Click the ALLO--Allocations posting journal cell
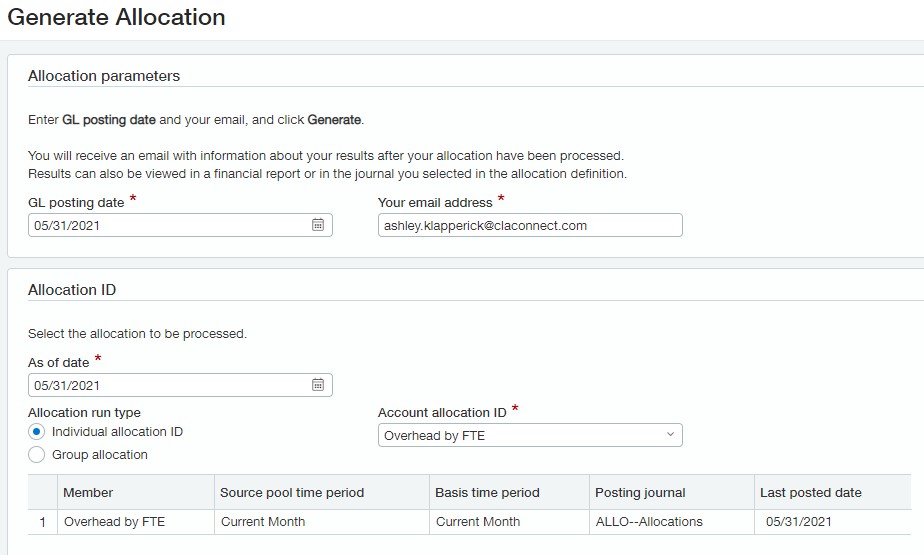The height and width of the screenshot is (555, 924). pos(649,521)
